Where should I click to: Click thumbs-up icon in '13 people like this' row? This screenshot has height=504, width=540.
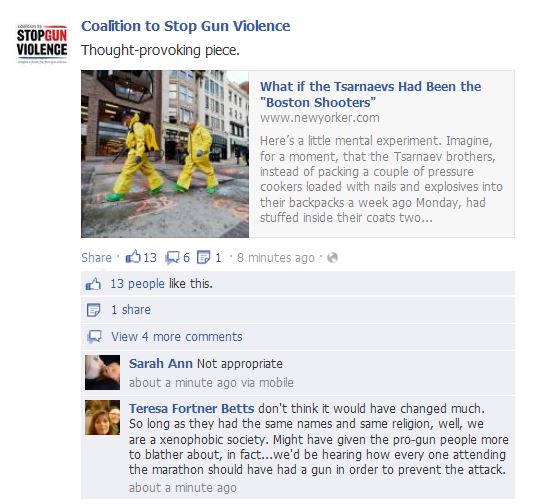coord(93,284)
